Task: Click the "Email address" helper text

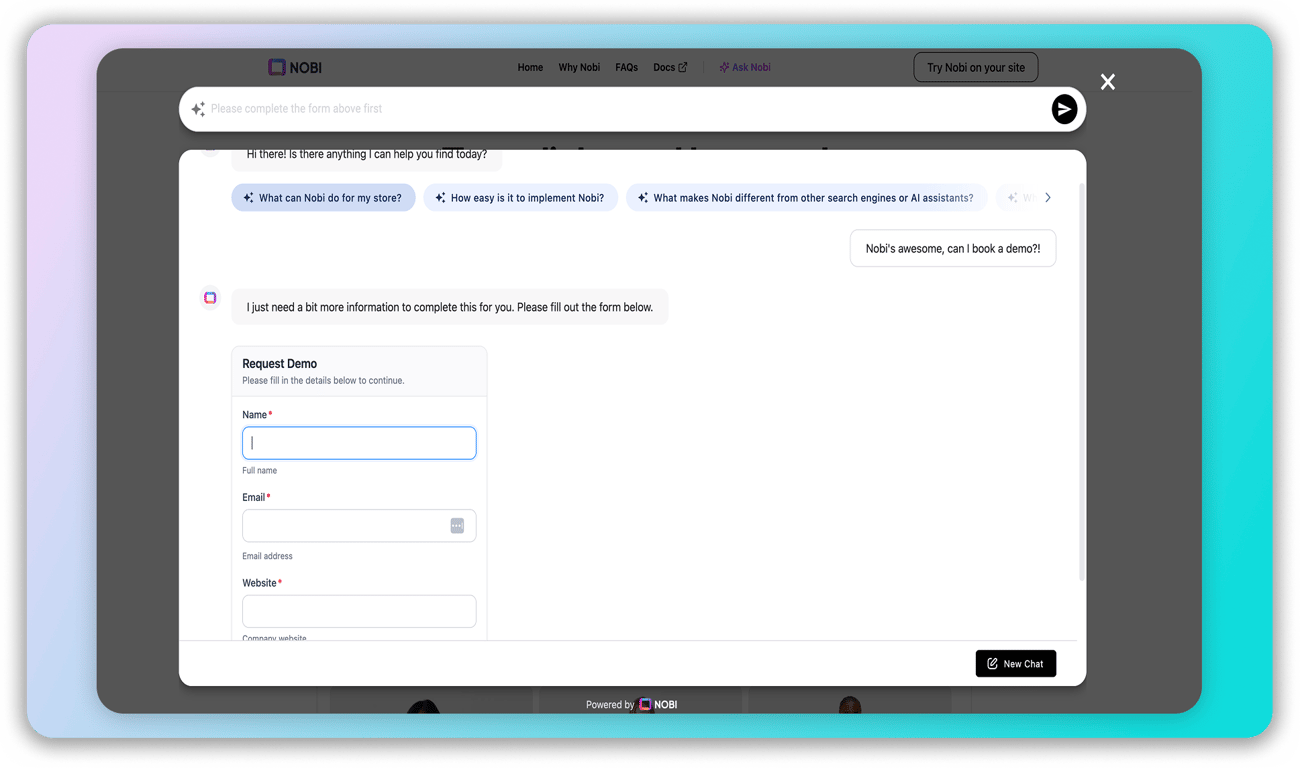Action: point(267,556)
